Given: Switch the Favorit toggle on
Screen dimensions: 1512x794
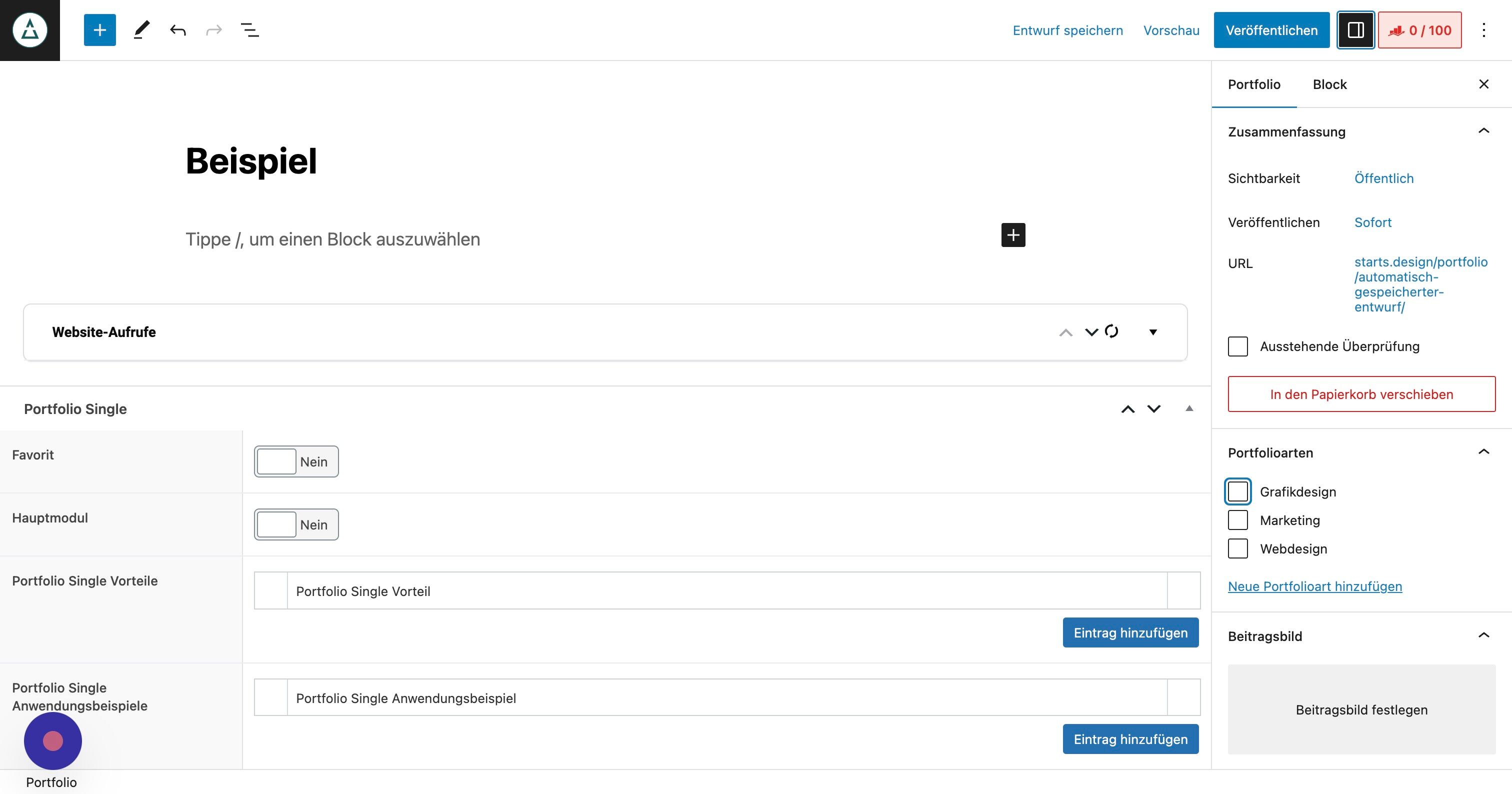Looking at the screenshot, I should click(x=296, y=461).
